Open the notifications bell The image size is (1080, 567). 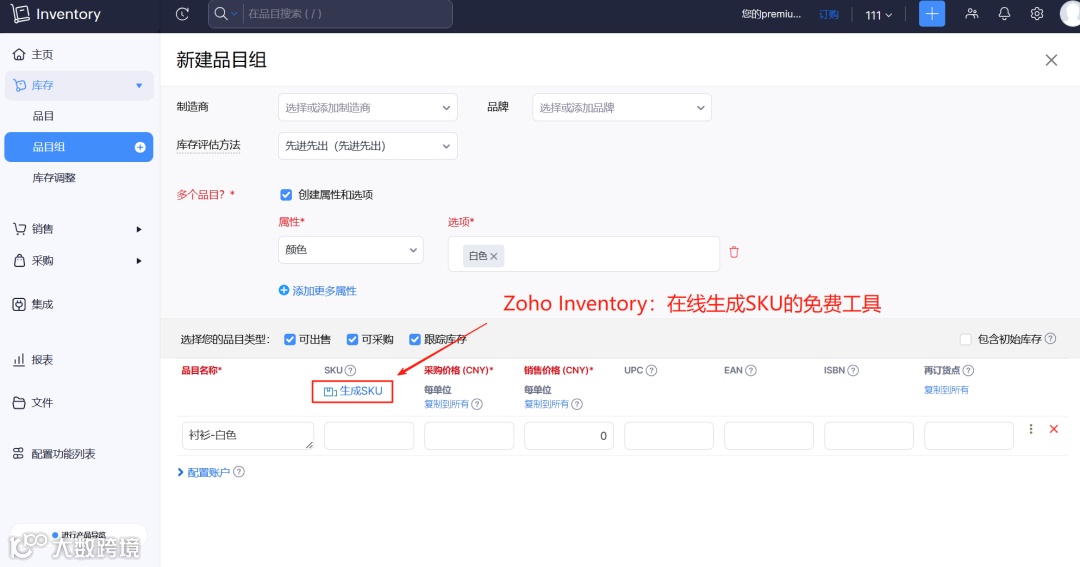pyautogui.click(x=1004, y=14)
